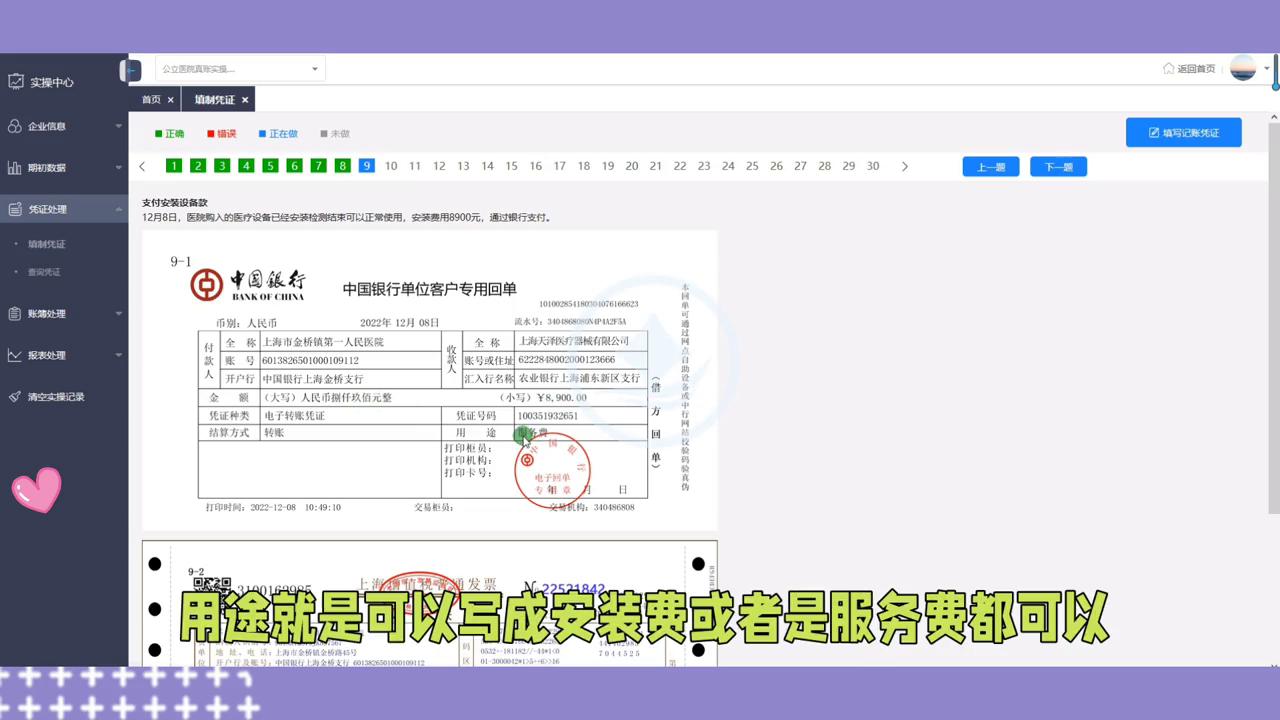Click question number 9
Image resolution: width=1280 pixels, height=720 pixels.
coord(366,165)
